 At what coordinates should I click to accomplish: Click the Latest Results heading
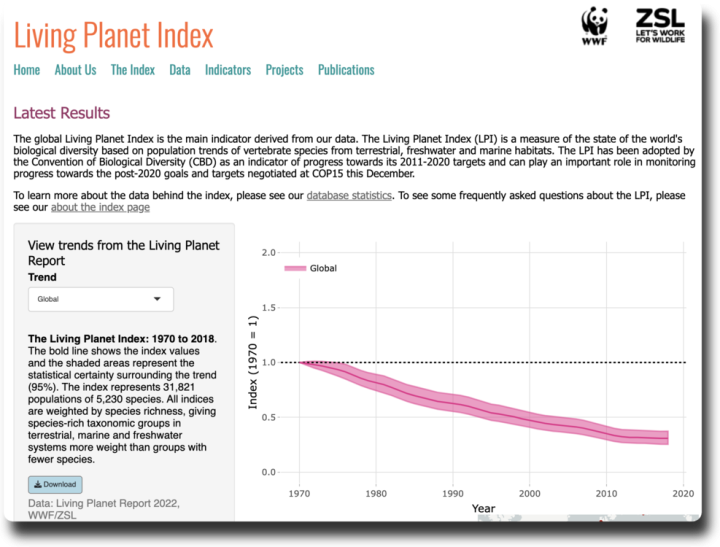click(62, 113)
